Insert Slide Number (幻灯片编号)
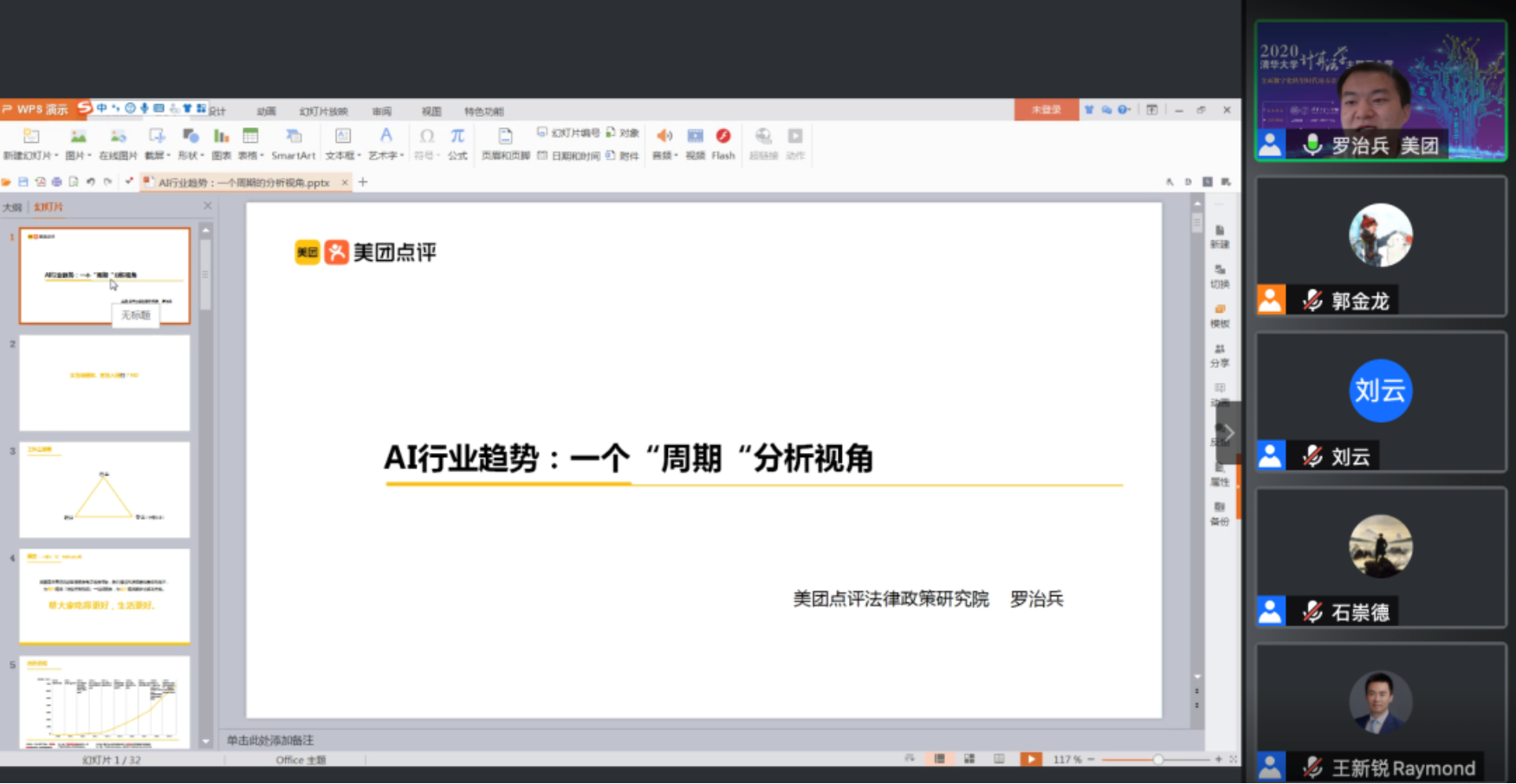Viewport: 1516px width, 784px height. point(567,133)
